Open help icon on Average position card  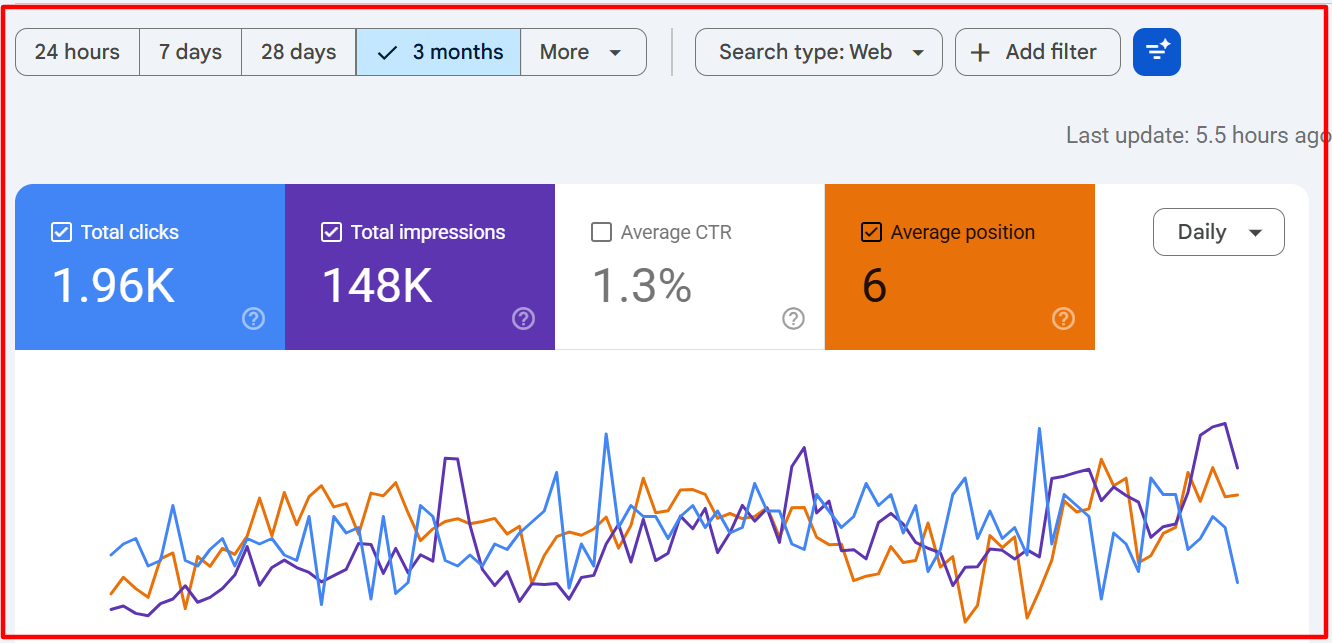click(x=1064, y=318)
